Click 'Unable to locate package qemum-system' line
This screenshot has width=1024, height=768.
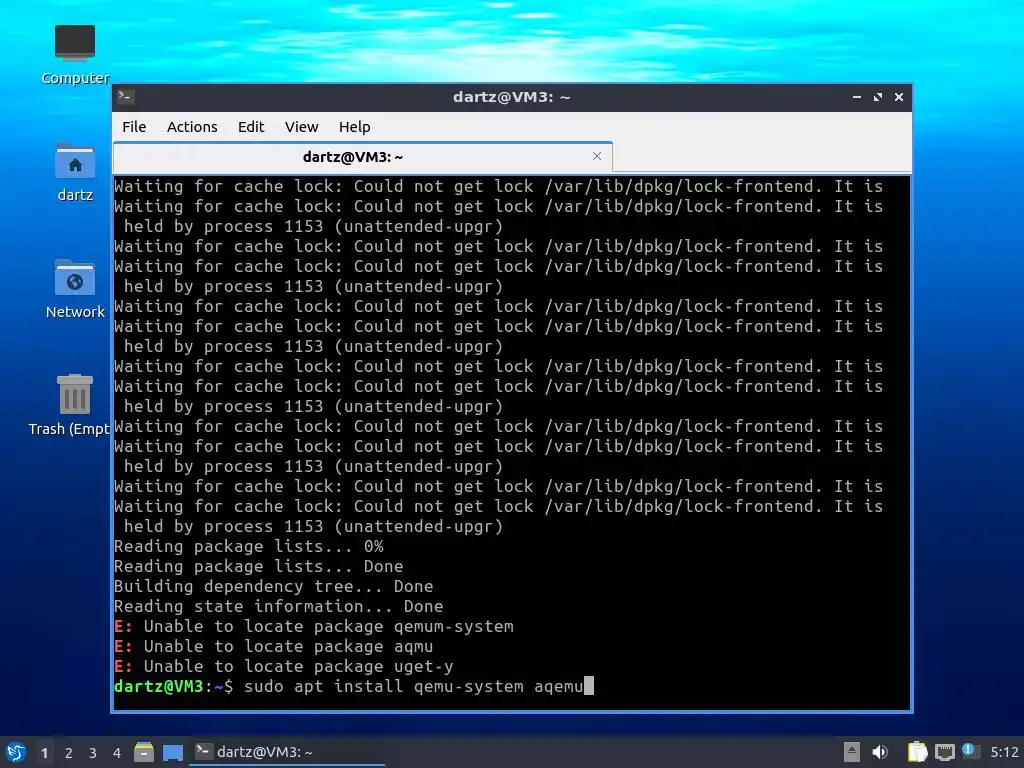(x=314, y=626)
